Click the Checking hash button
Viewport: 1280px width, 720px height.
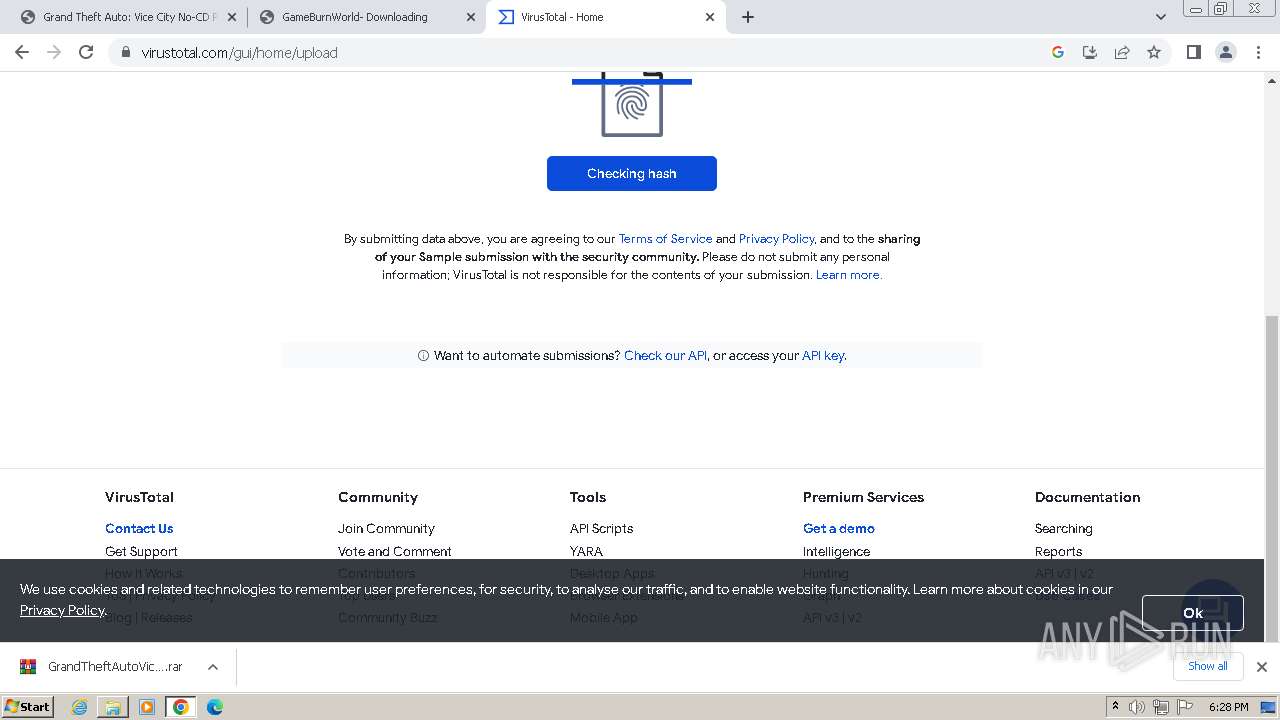(632, 173)
